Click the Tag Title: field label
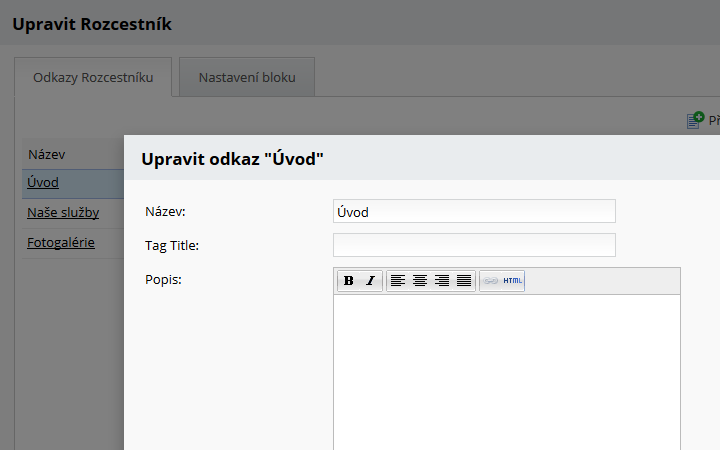Image resolution: width=720 pixels, height=450 pixels. (x=172, y=246)
